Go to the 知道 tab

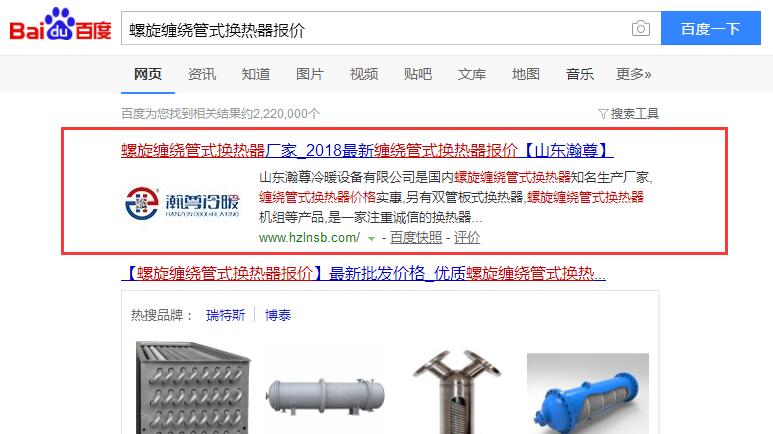tap(256, 74)
